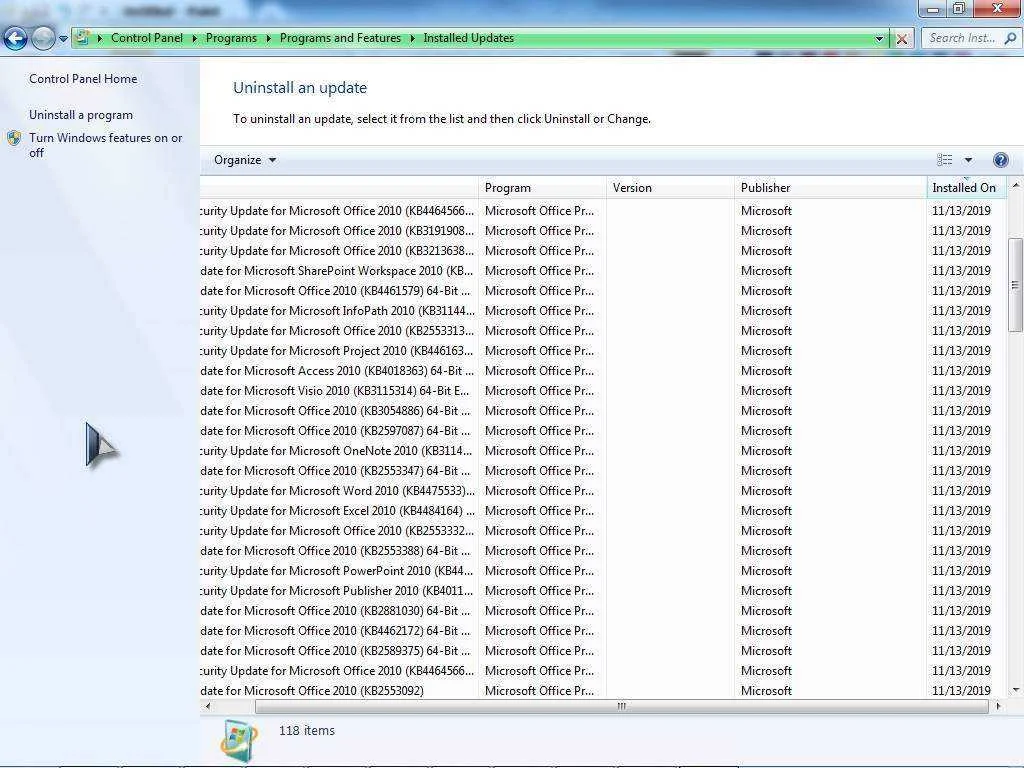This screenshot has height=768, width=1024.
Task: Select Security Update for Microsoft InfoPath 2010
Action: [603, 311]
